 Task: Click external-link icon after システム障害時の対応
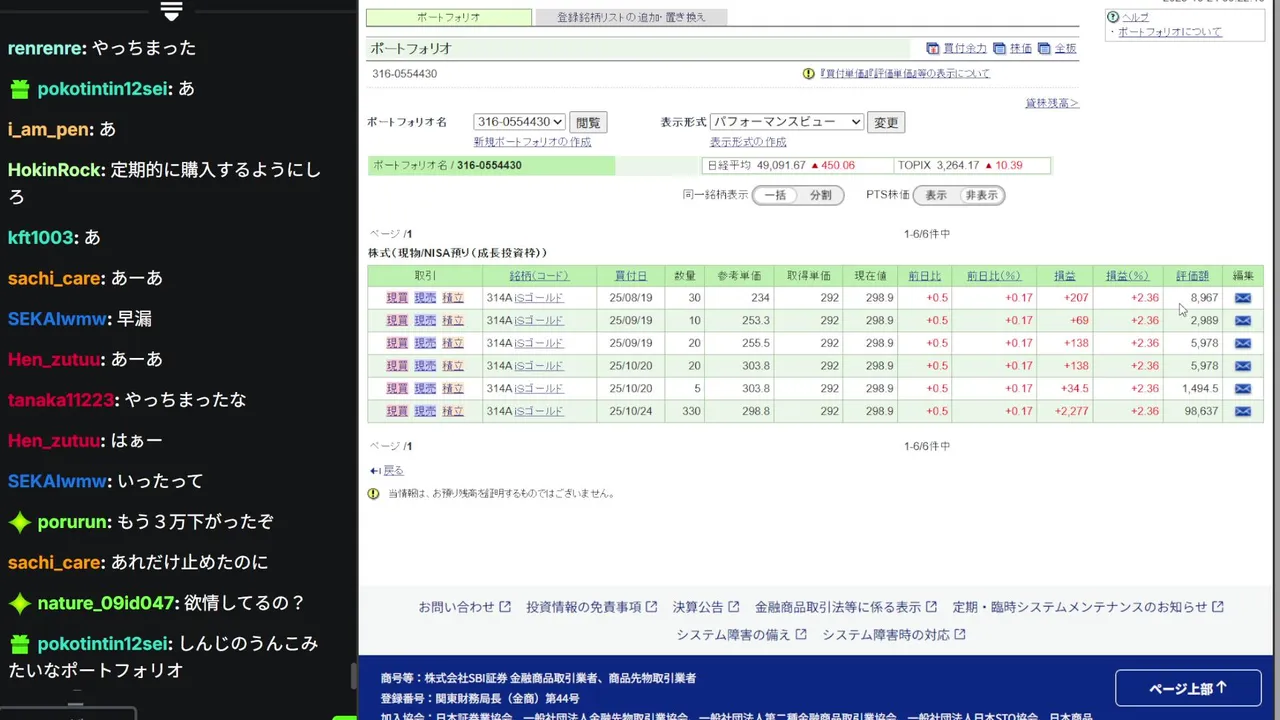[x=960, y=635]
